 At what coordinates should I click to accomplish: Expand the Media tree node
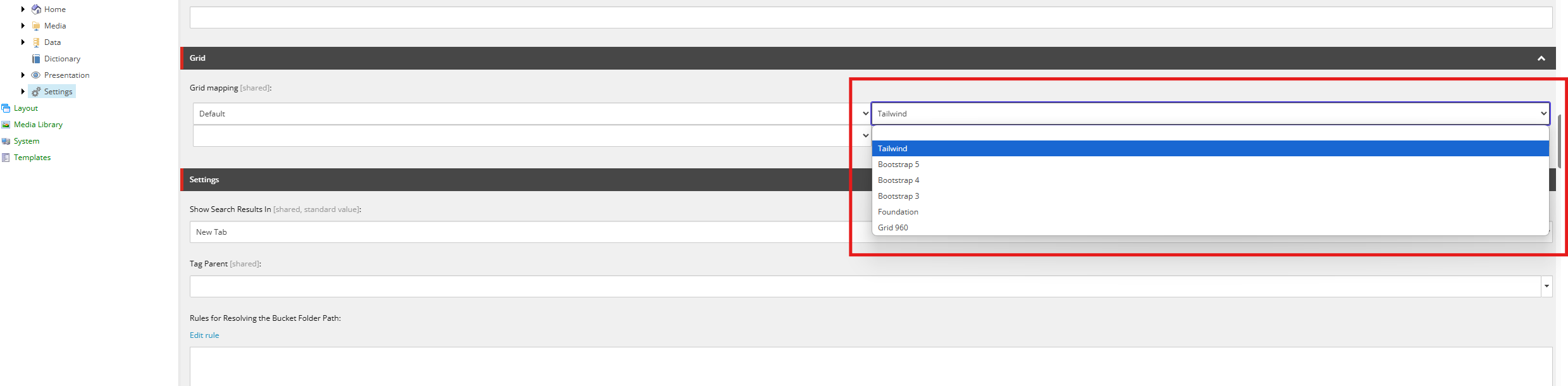pyautogui.click(x=23, y=26)
